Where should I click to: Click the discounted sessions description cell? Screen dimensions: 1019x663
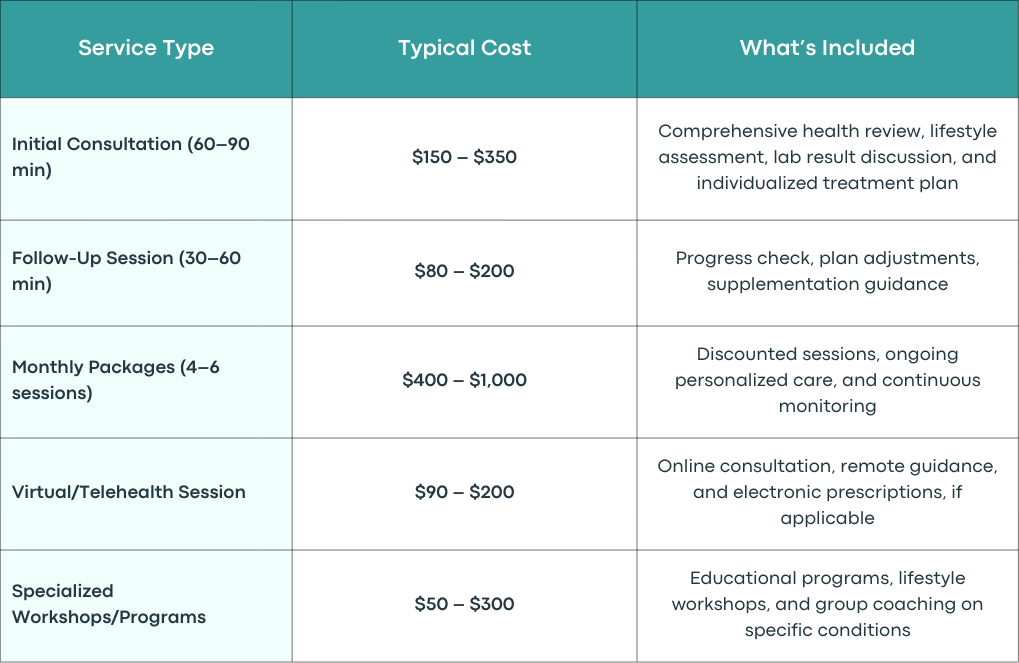(827, 382)
